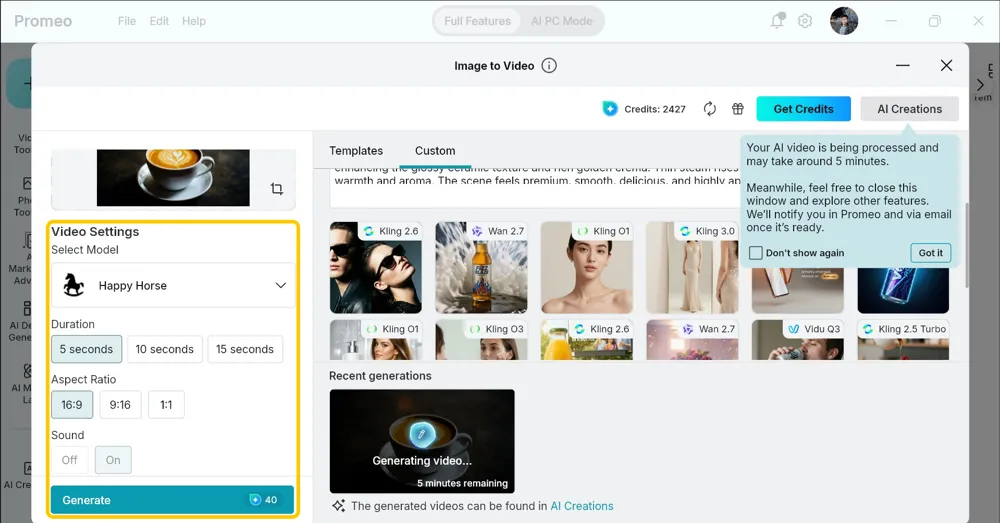This screenshot has width=1000, height=523.
Task: Select the Wan 2.7 bottle splash template
Action: pos(481,267)
